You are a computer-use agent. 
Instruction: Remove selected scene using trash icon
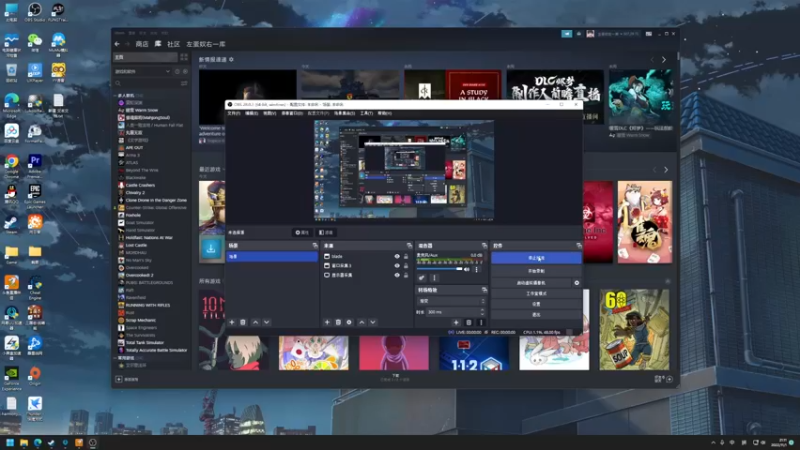(243, 322)
